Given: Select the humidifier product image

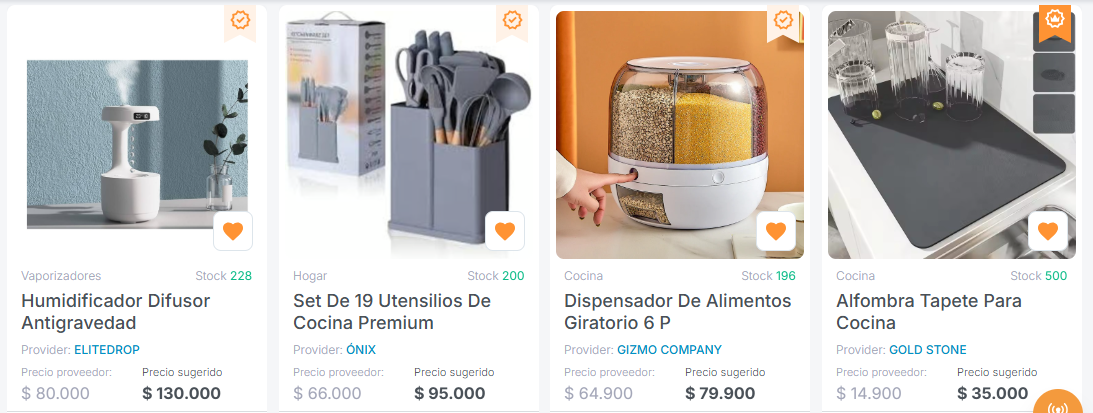Looking at the screenshot, I should [137, 144].
